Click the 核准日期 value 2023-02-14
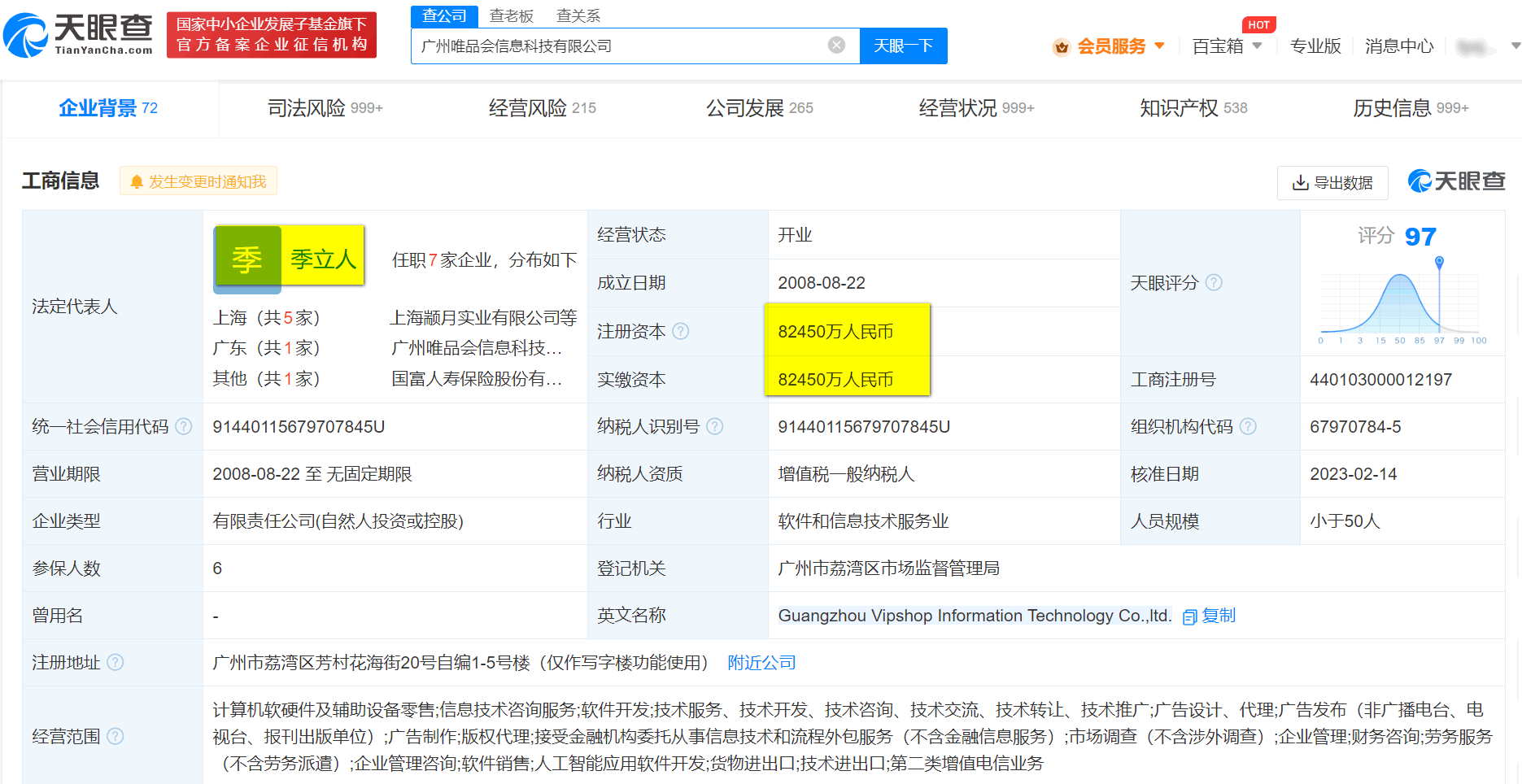Viewport: 1522px width, 784px height. [1353, 474]
